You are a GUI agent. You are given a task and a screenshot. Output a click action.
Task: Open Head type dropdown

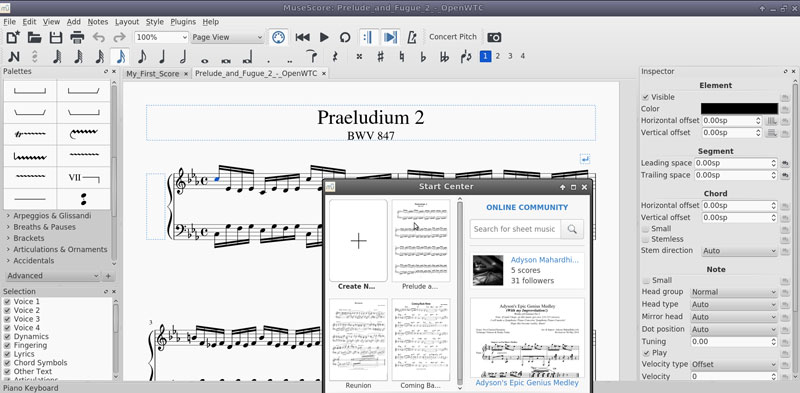(x=734, y=304)
